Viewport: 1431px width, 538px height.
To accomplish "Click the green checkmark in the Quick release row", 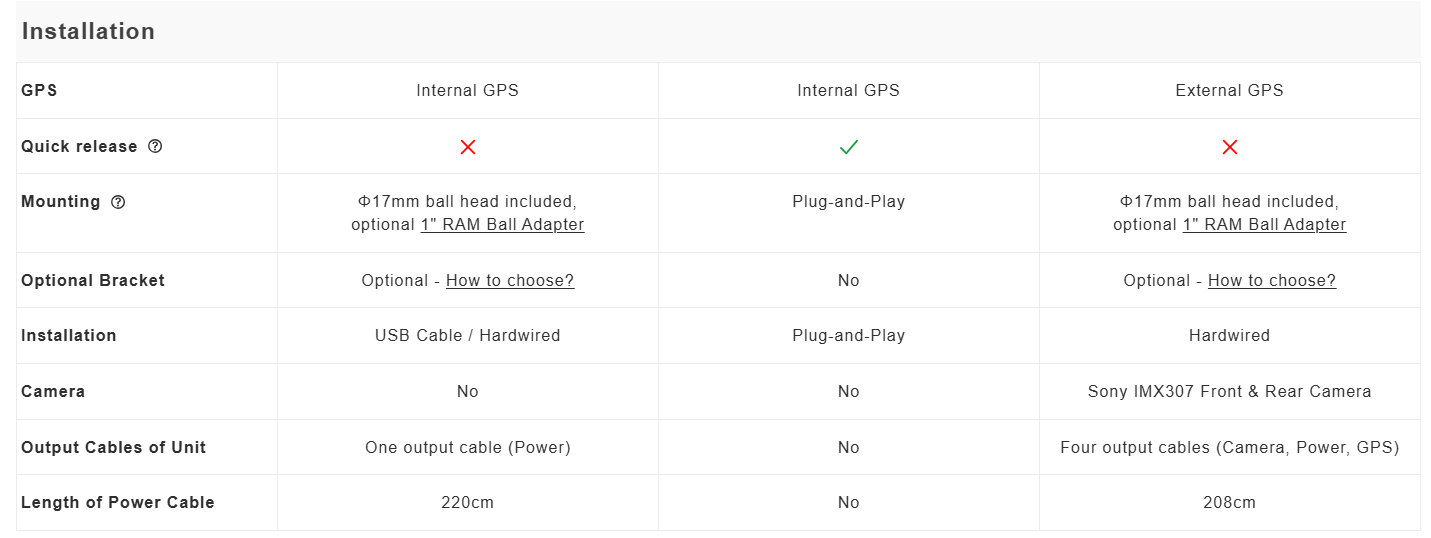I will [848, 147].
